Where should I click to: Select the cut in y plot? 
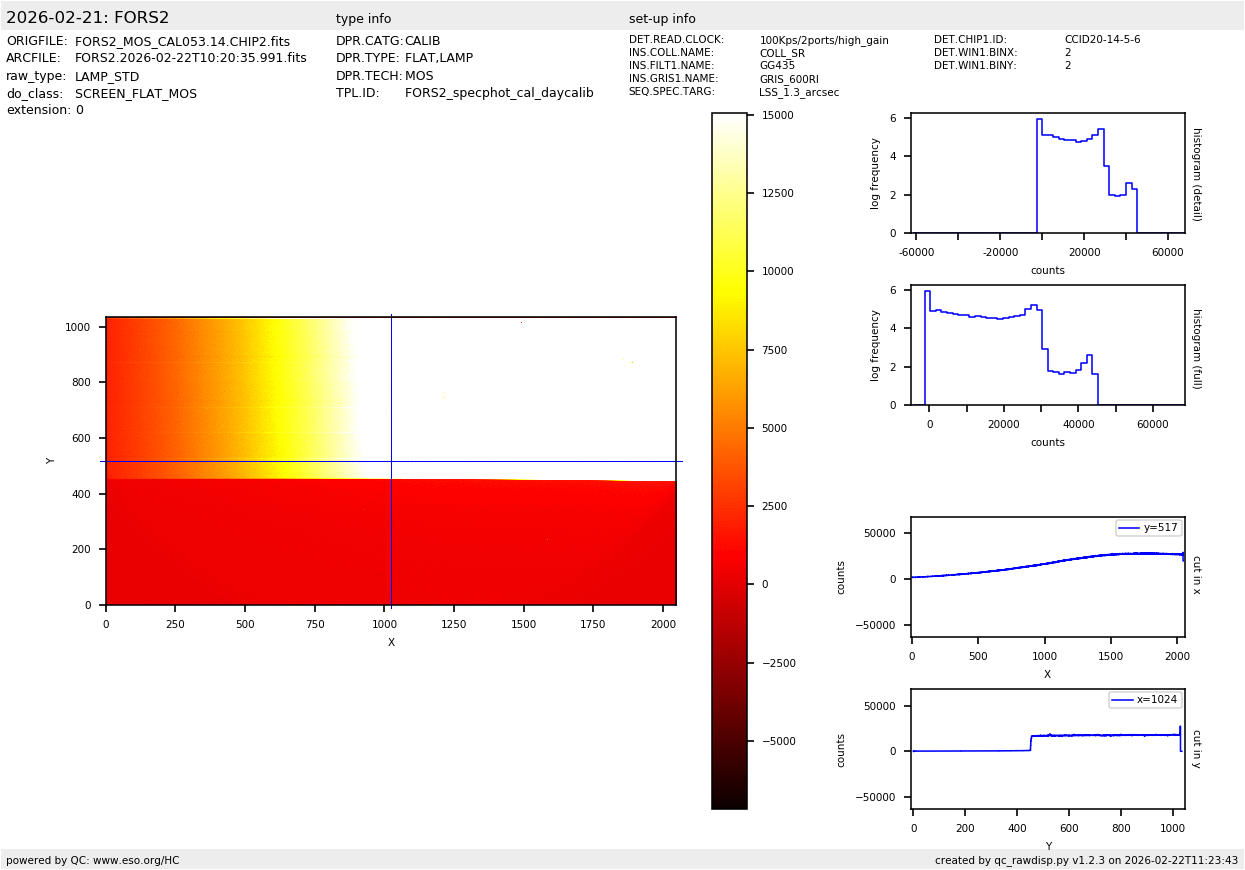click(1047, 749)
